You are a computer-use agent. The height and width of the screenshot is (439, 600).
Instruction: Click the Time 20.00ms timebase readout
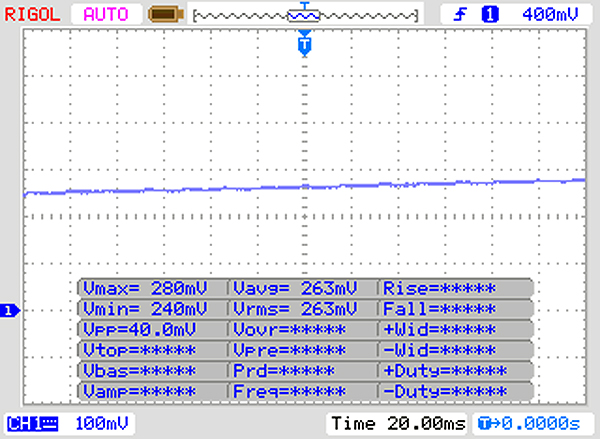click(397, 424)
